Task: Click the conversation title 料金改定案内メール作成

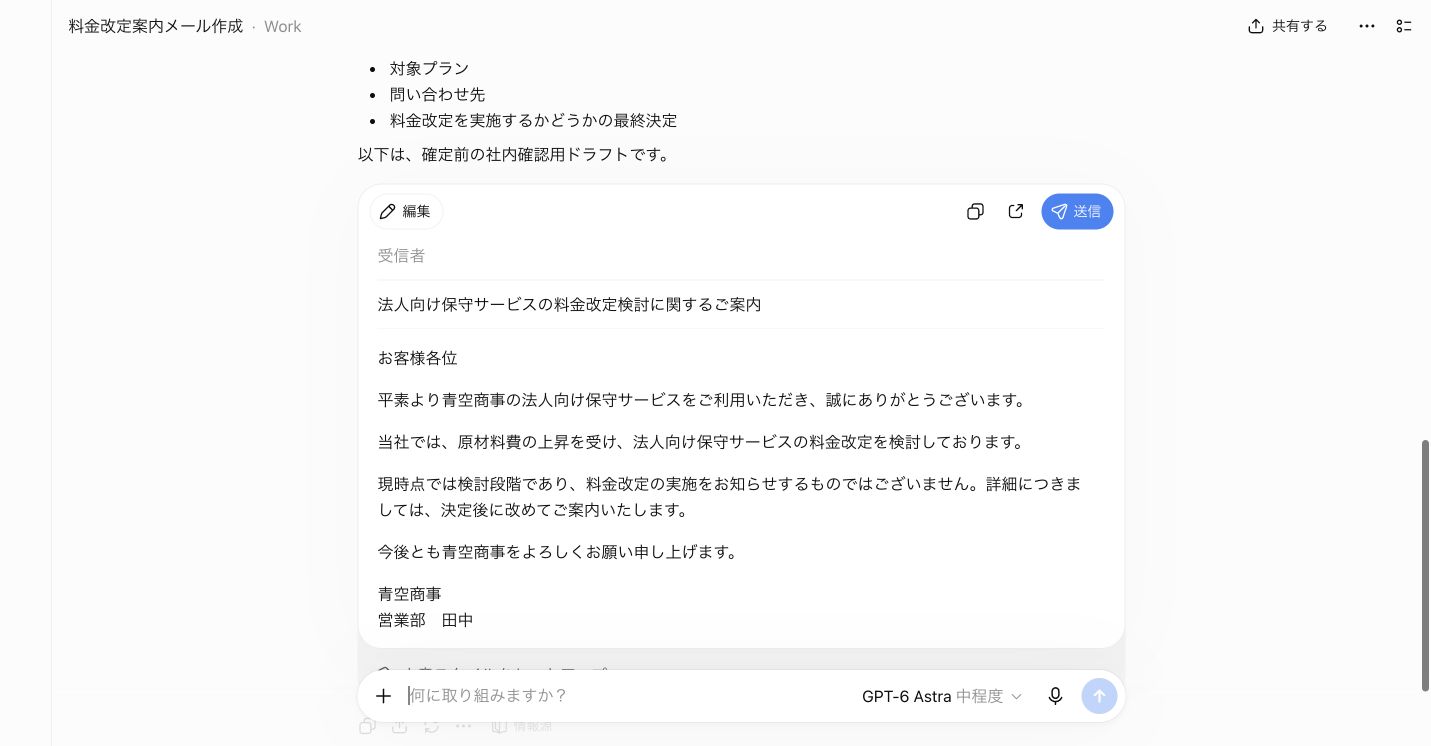Action: pyautogui.click(x=156, y=26)
